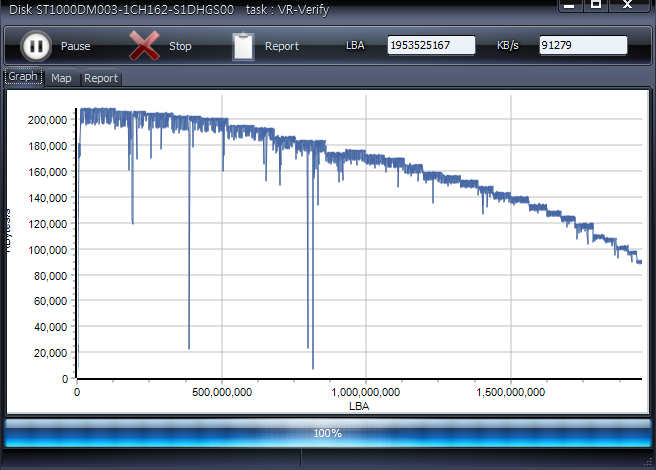Click the 100% progress bar
656x470 pixels.
pyautogui.click(x=328, y=433)
